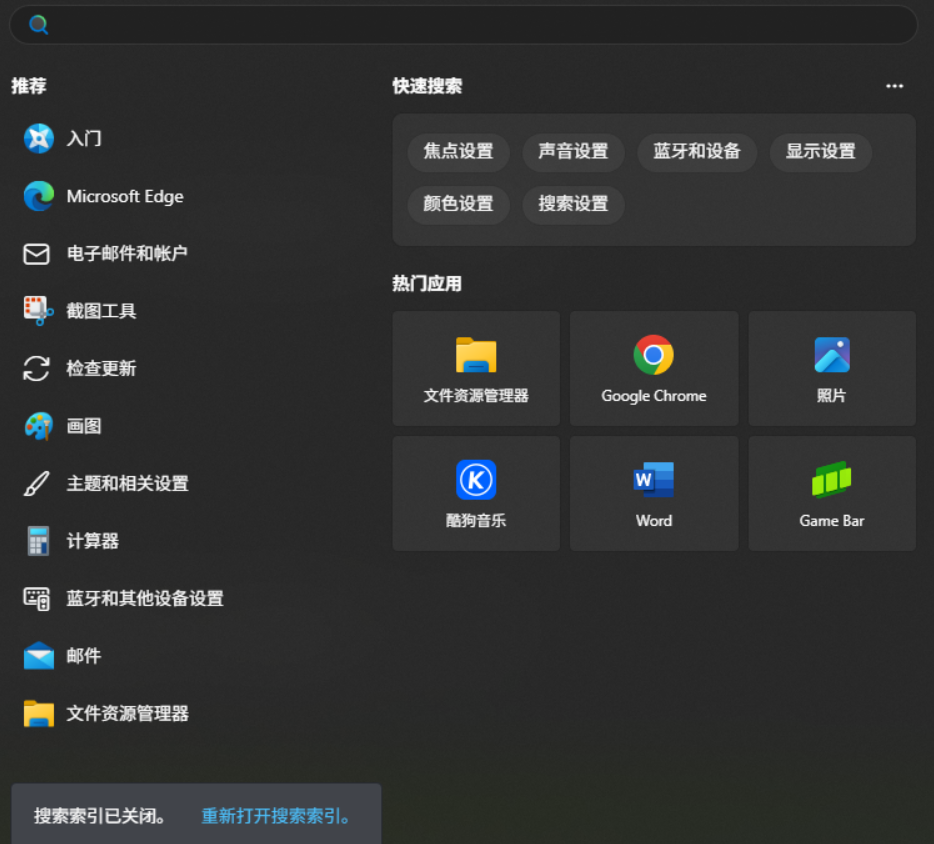Open 电子邮件和帐户 envelope icon
The width and height of the screenshot is (934, 844).
point(36,254)
